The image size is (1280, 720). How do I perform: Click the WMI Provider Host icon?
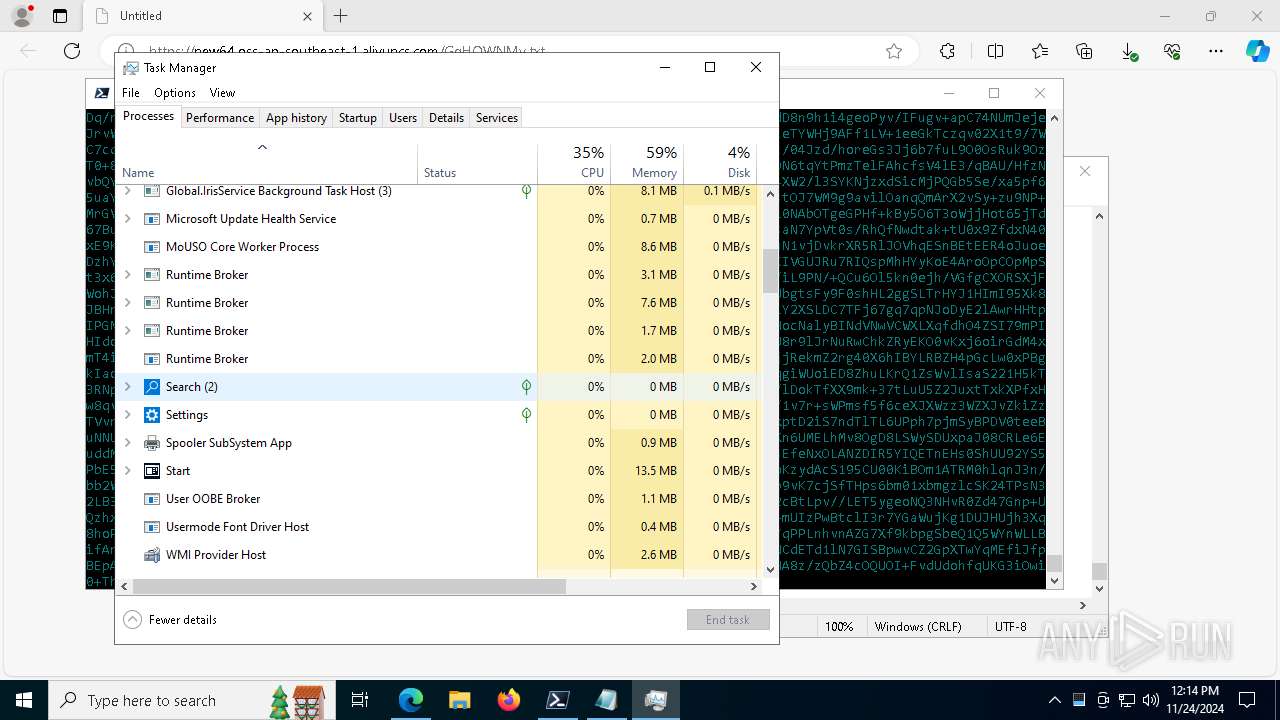tap(152, 555)
